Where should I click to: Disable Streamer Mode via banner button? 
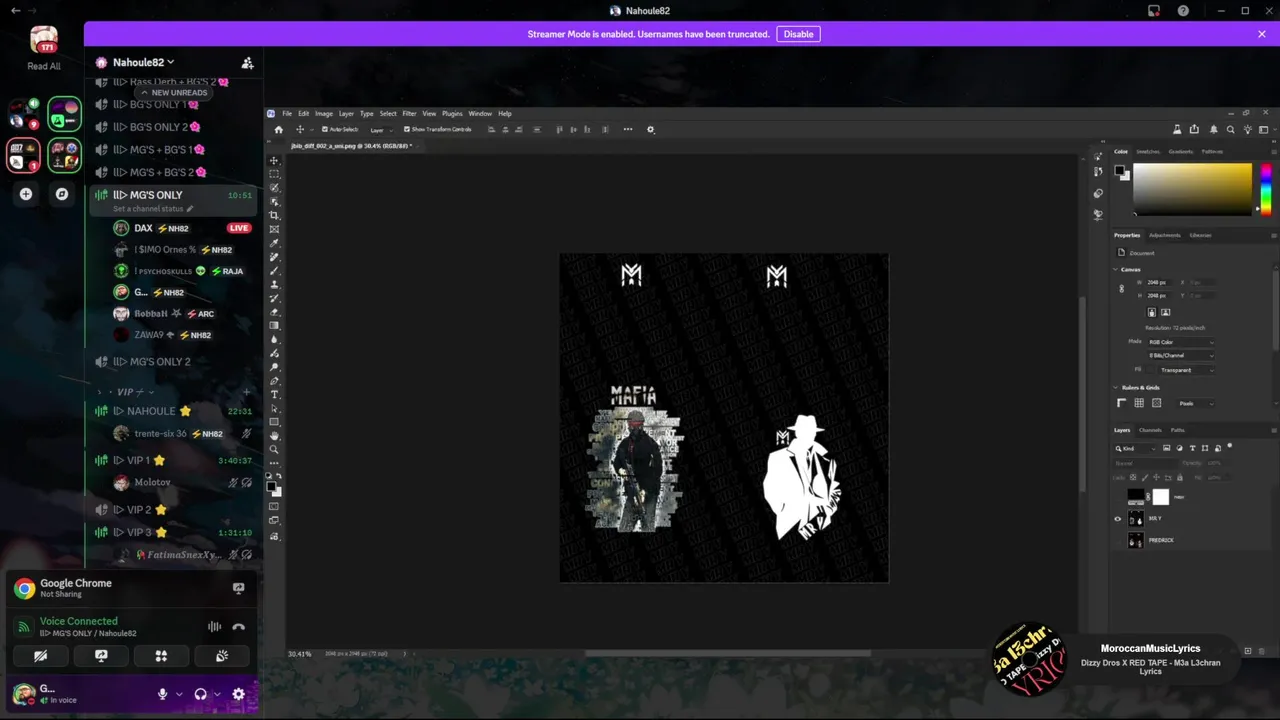798,34
